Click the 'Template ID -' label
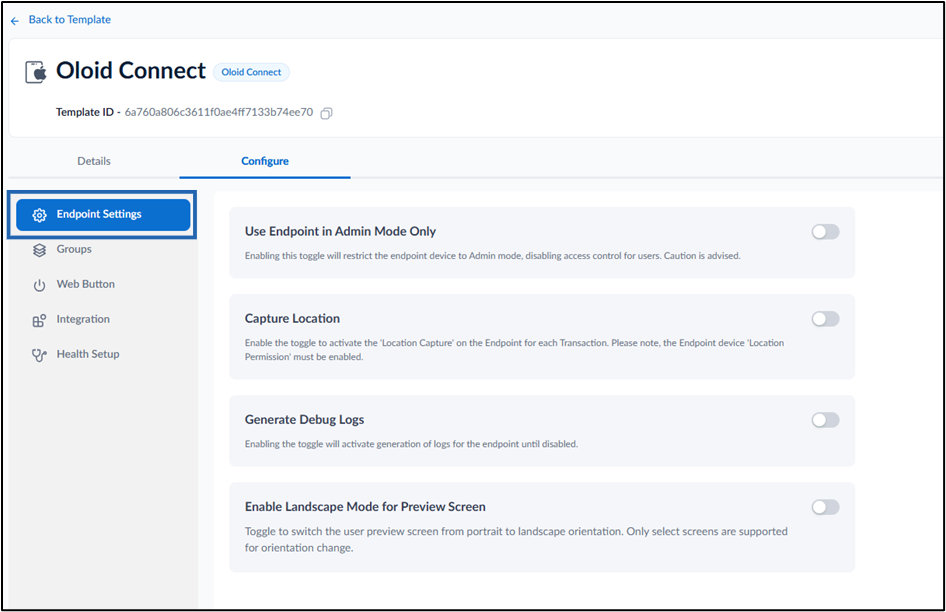946x612 pixels. click(x=88, y=112)
